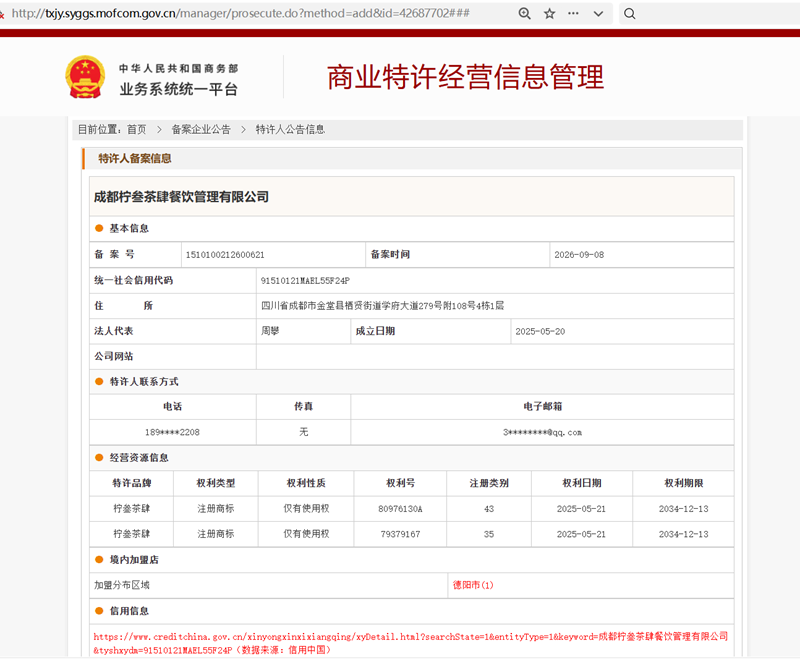Click the address starting with 四川省成都市金堂县
Screen dimensions: 800x659
(x=382, y=306)
